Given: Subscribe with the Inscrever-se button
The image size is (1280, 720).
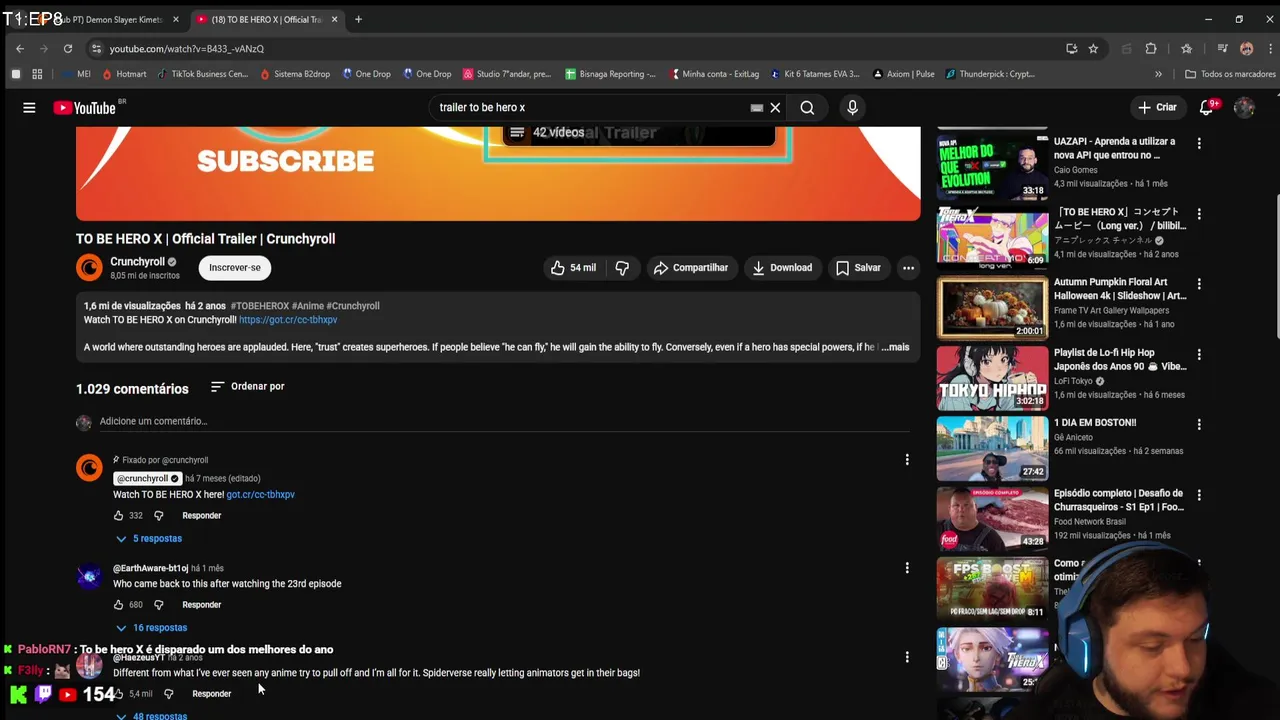Looking at the screenshot, I should [x=235, y=267].
